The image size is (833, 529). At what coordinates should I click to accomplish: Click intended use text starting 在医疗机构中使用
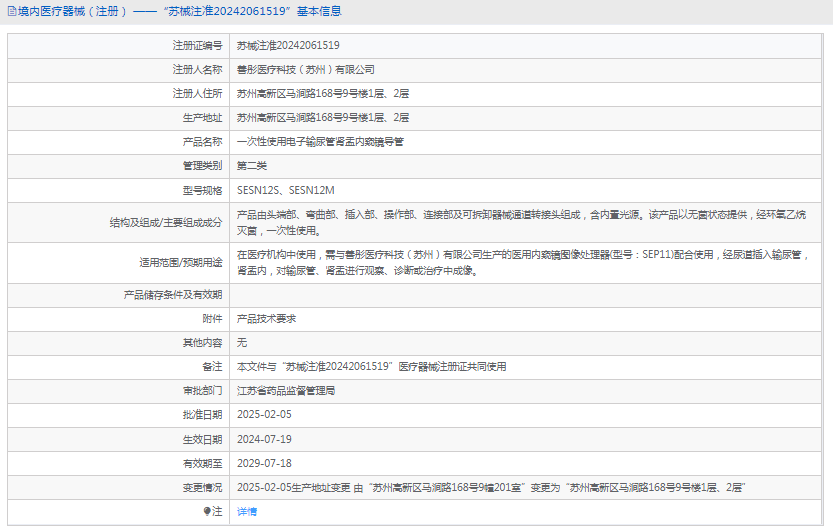523,262
